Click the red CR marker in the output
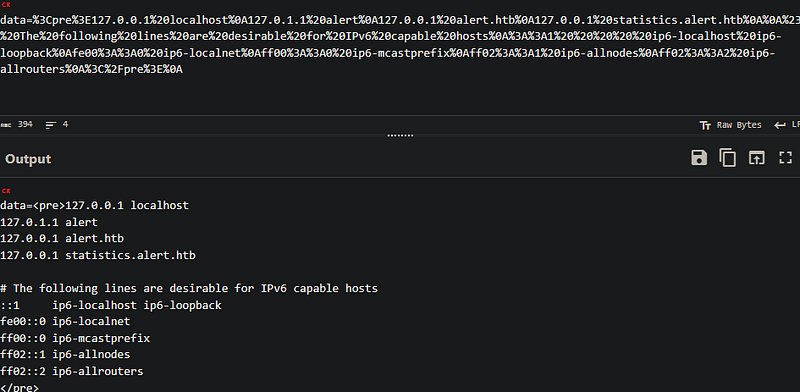Image resolution: width=800 pixels, height=392 pixels. tap(6, 191)
